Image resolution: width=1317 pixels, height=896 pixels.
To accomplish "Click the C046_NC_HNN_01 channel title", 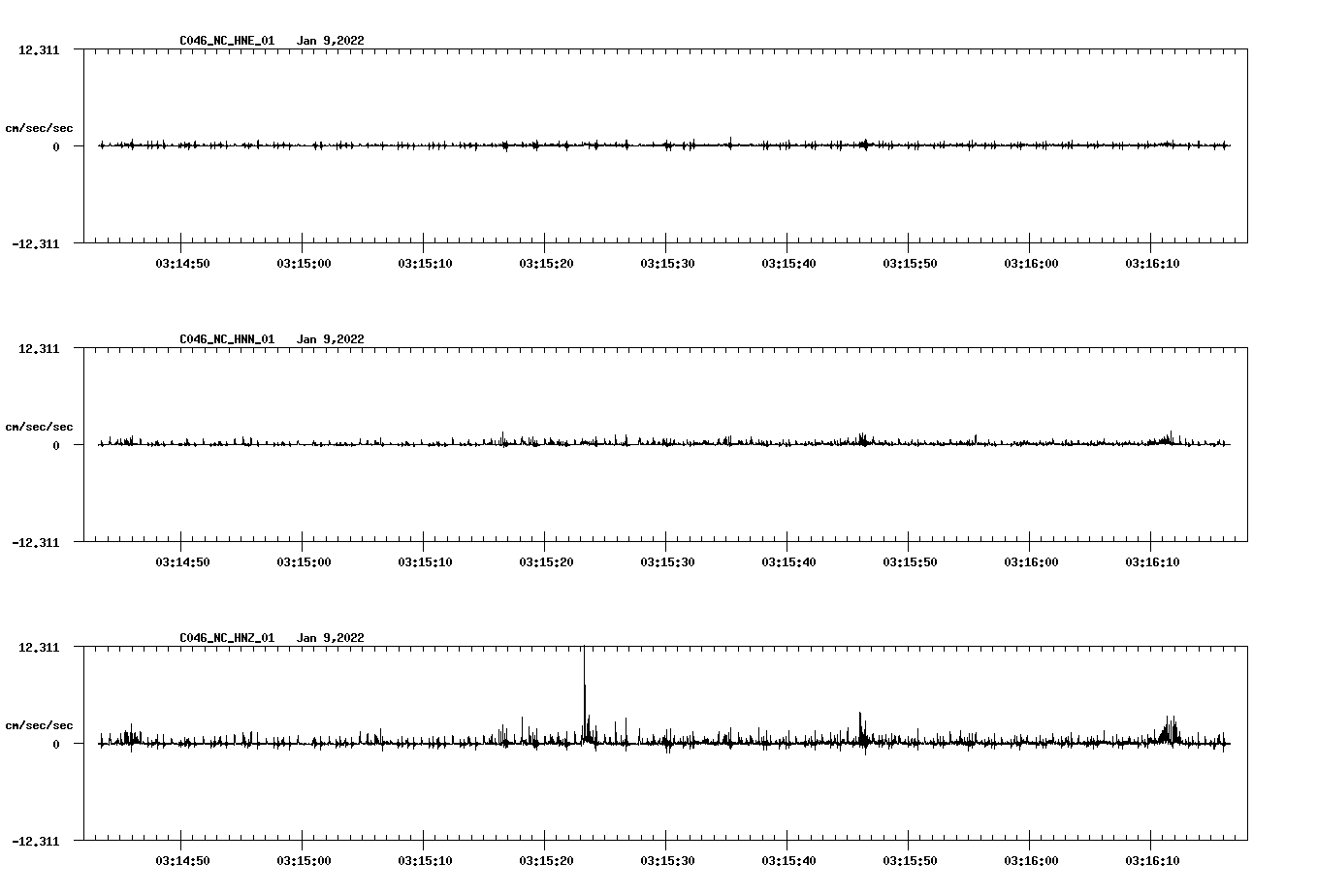I will 227,339.
